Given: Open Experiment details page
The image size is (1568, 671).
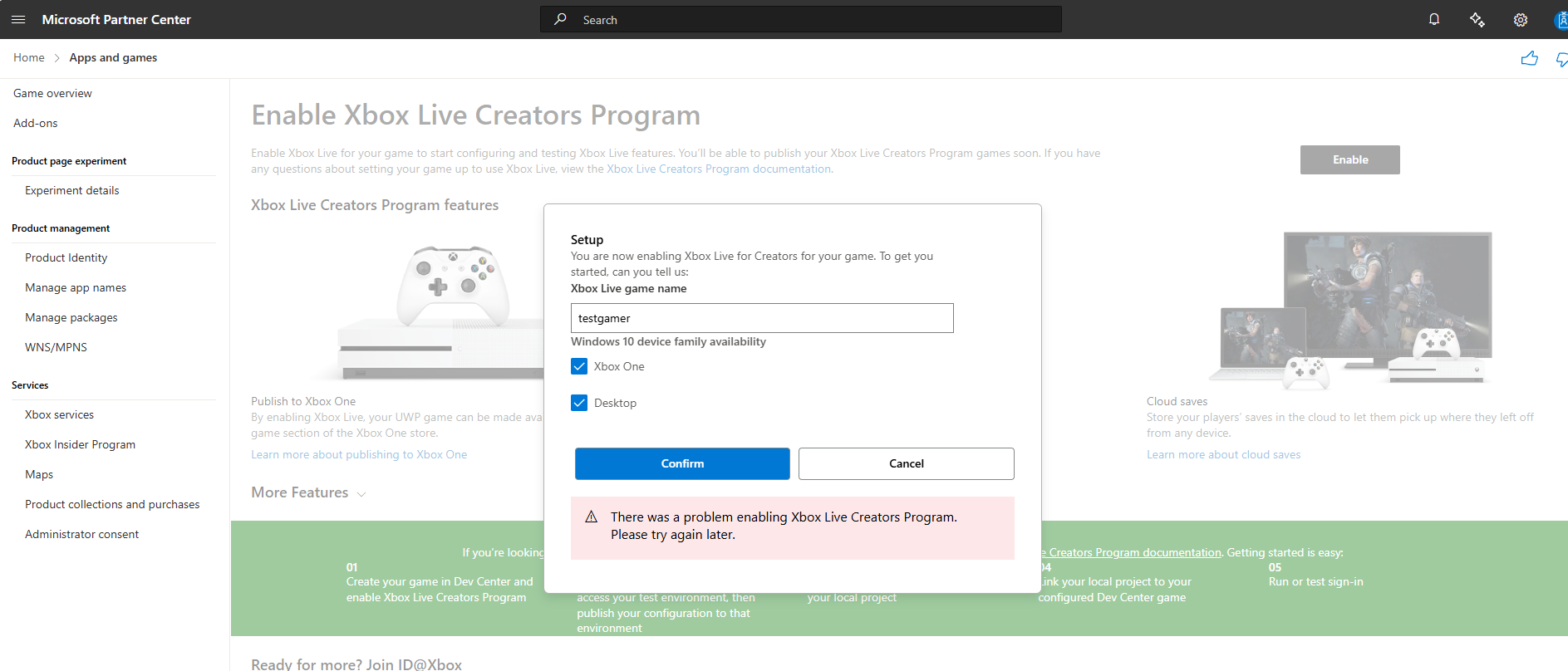Looking at the screenshot, I should point(72,190).
